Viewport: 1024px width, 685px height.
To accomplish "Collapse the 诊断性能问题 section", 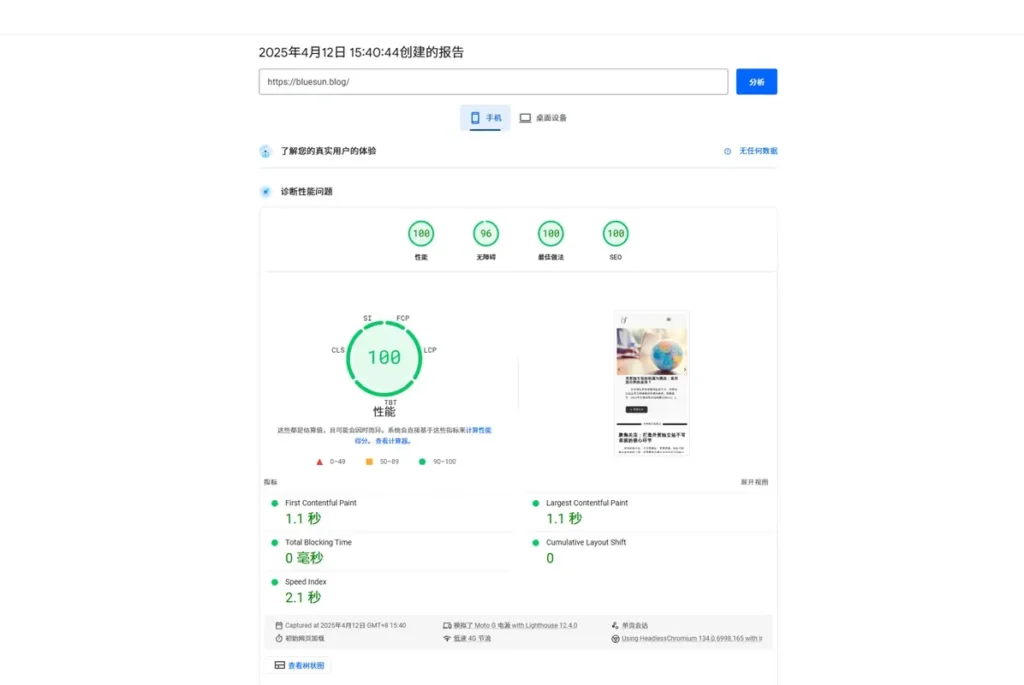I will click(x=310, y=190).
